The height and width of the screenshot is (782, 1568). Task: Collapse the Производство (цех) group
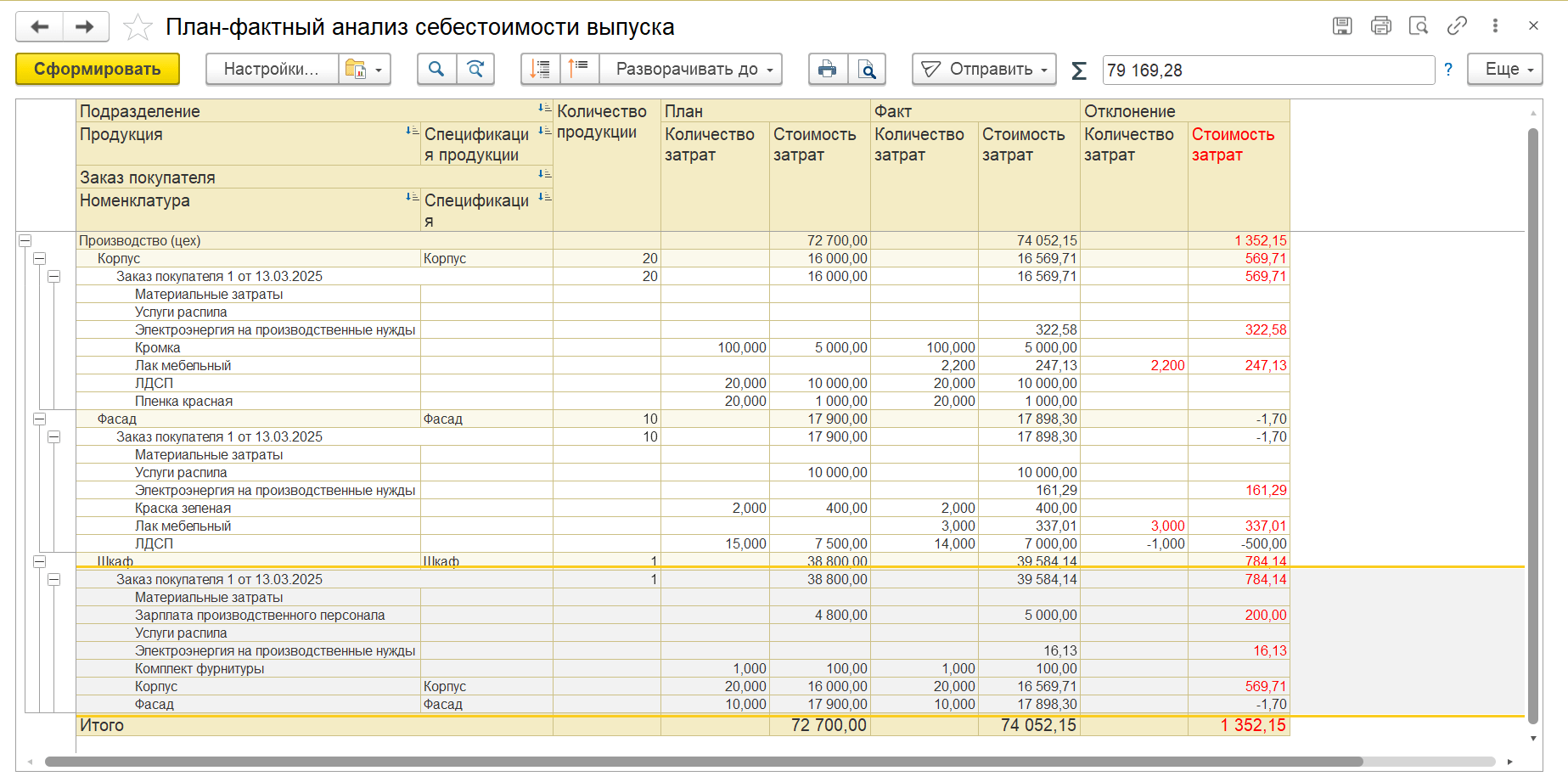(x=25, y=241)
